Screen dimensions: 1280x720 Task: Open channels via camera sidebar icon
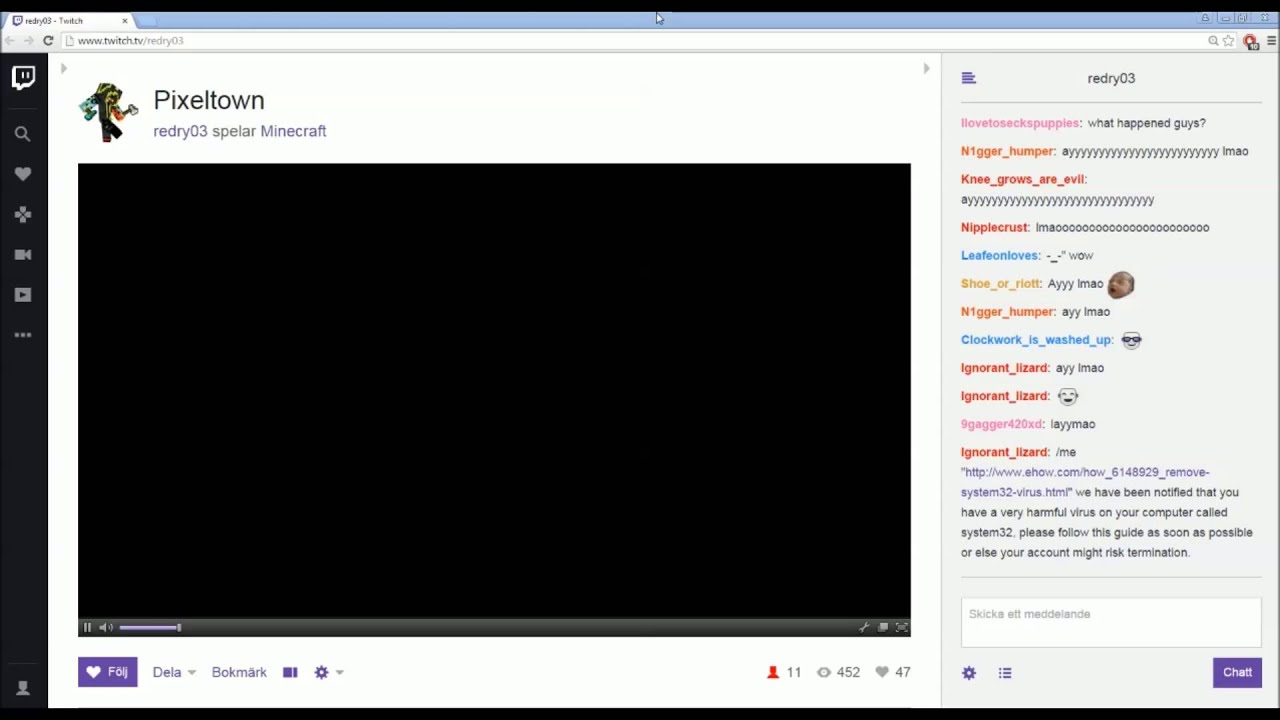click(x=23, y=254)
